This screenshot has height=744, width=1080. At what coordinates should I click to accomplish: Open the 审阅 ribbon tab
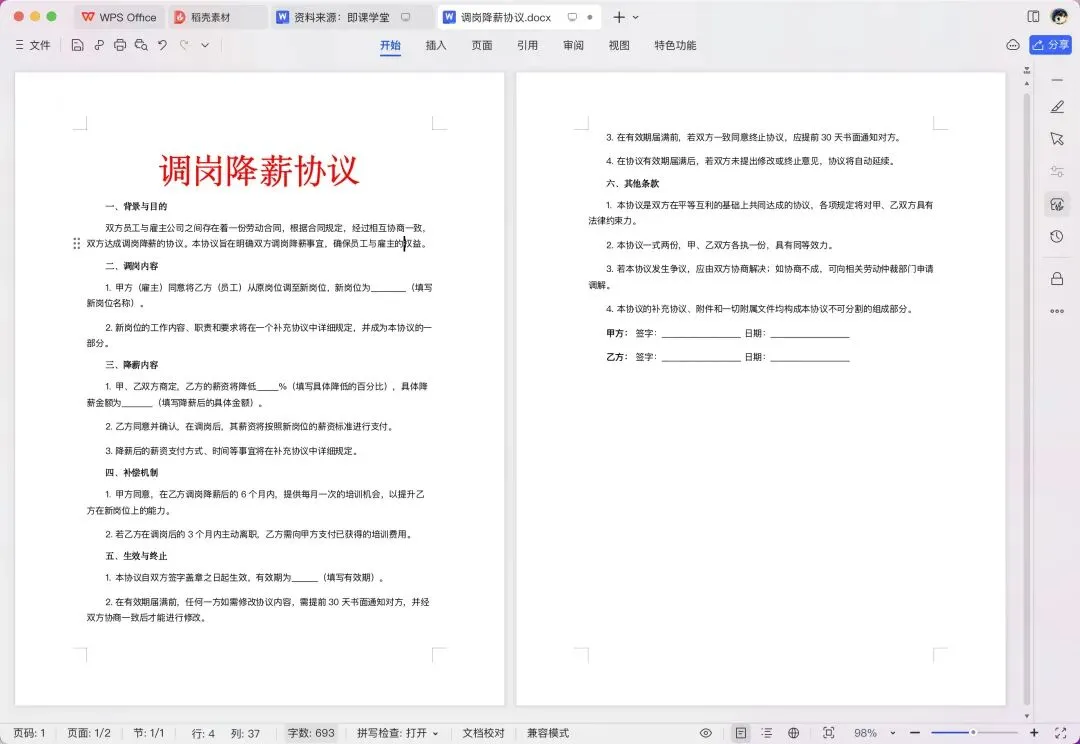pos(573,45)
